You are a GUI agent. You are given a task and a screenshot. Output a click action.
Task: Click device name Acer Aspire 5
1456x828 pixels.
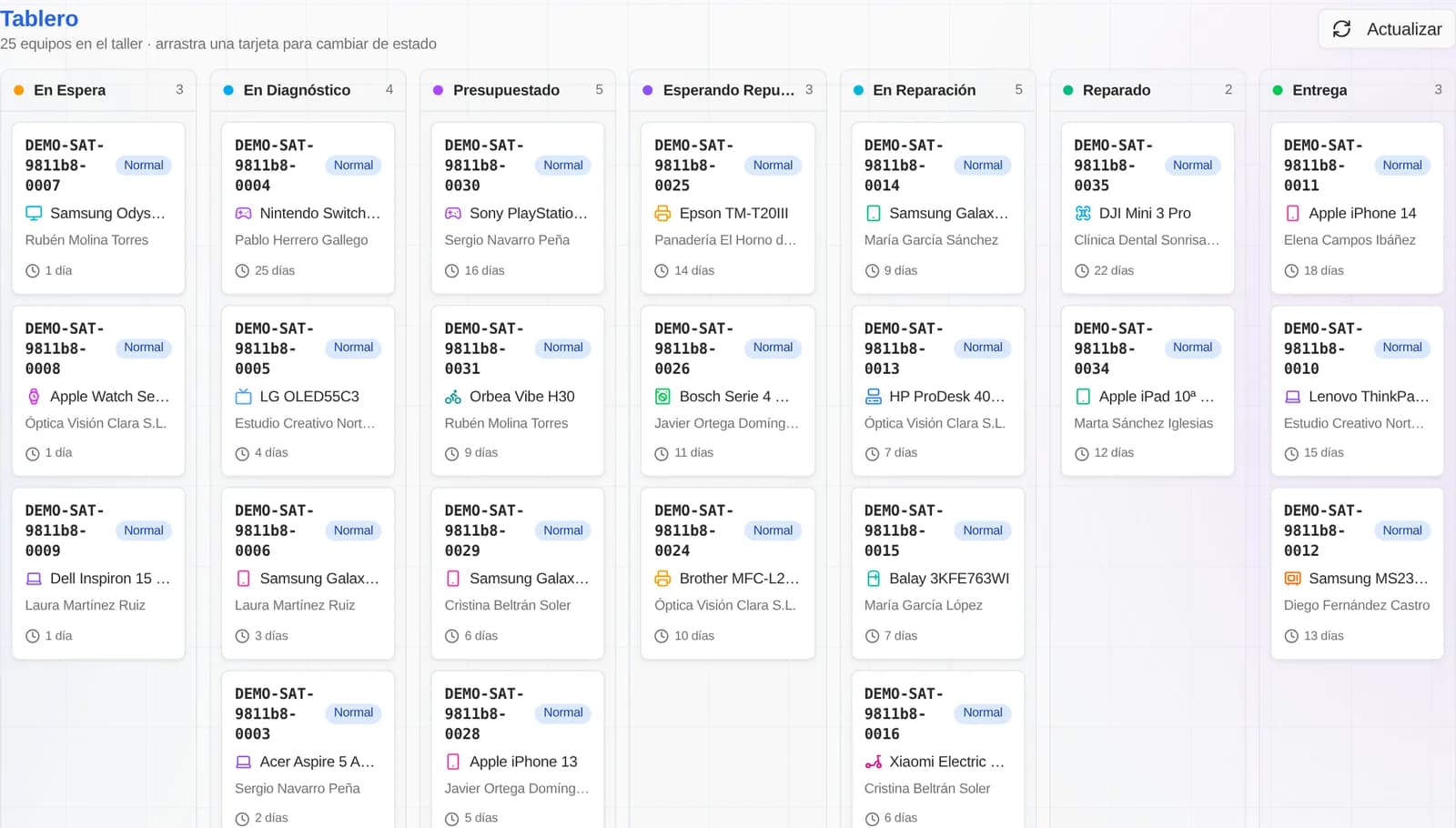click(317, 762)
